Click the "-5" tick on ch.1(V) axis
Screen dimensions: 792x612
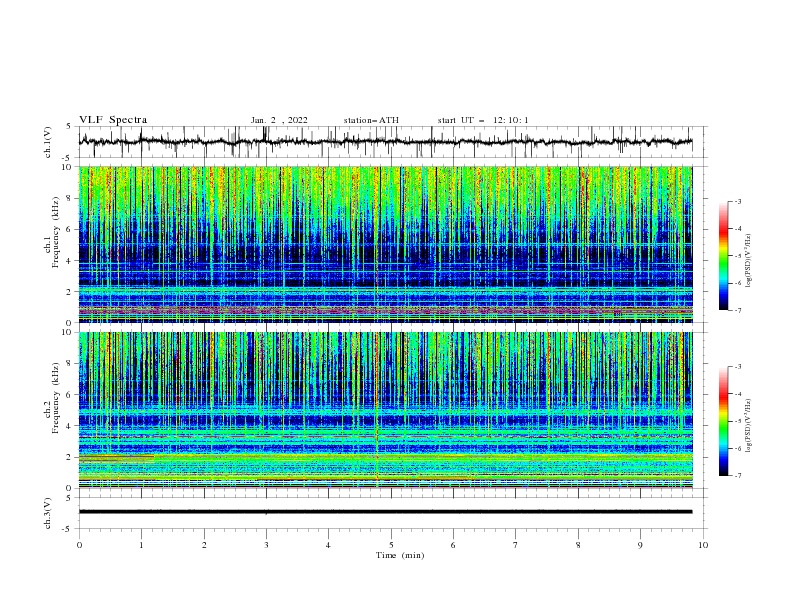tap(67, 158)
